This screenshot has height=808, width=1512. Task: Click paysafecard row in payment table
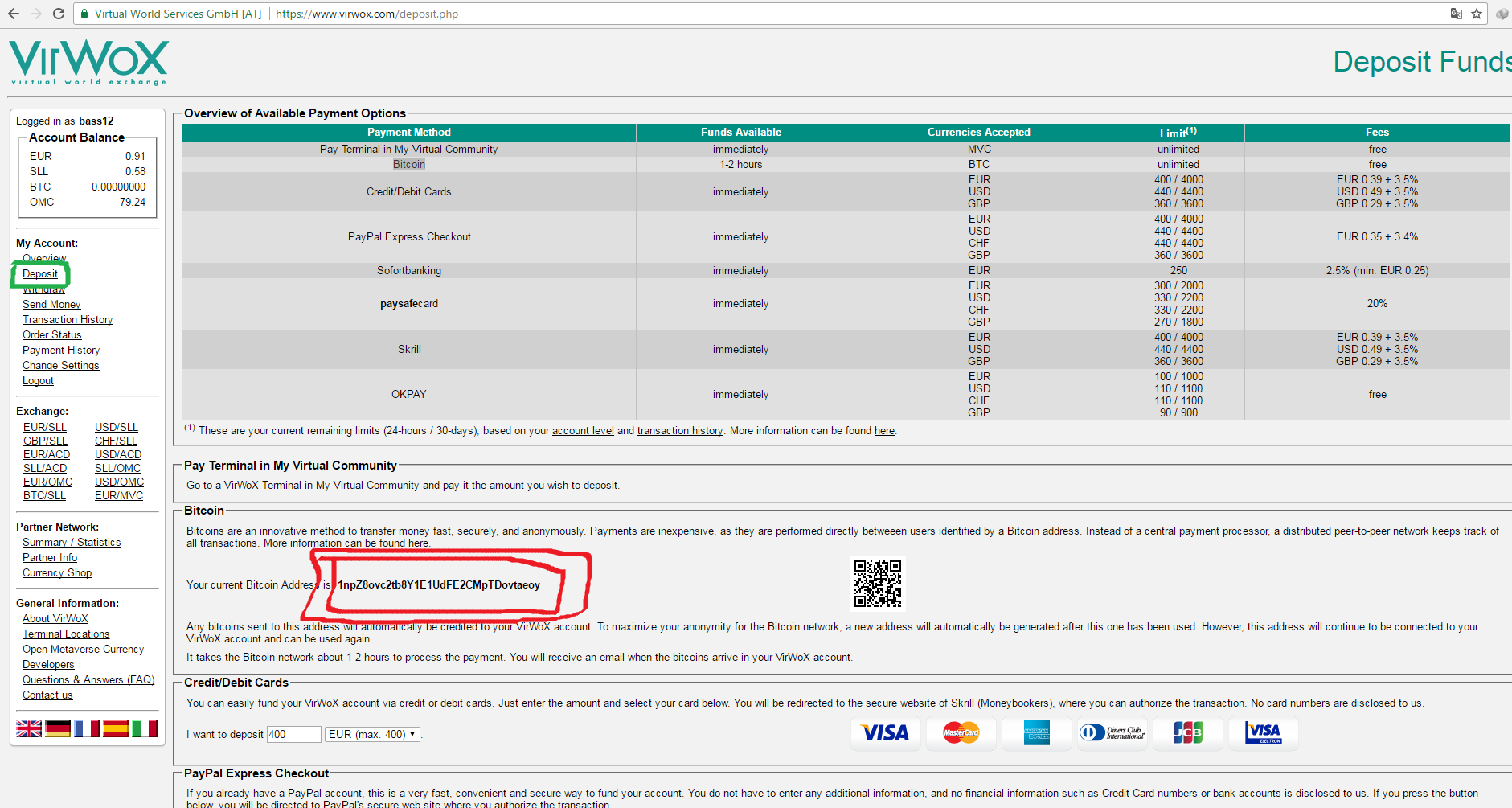pos(846,303)
